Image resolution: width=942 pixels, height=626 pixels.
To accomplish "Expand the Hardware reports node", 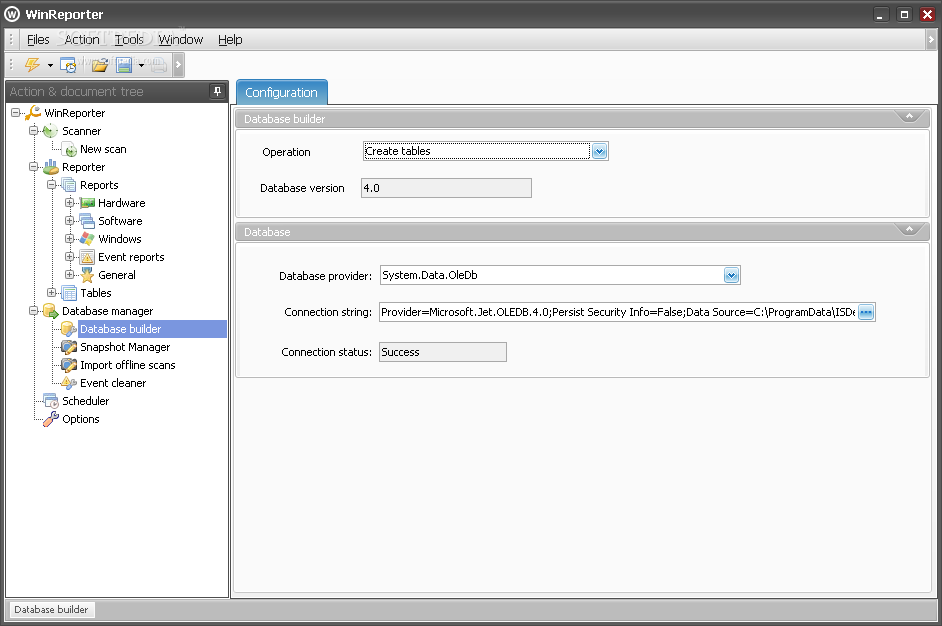I will click(70, 202).
